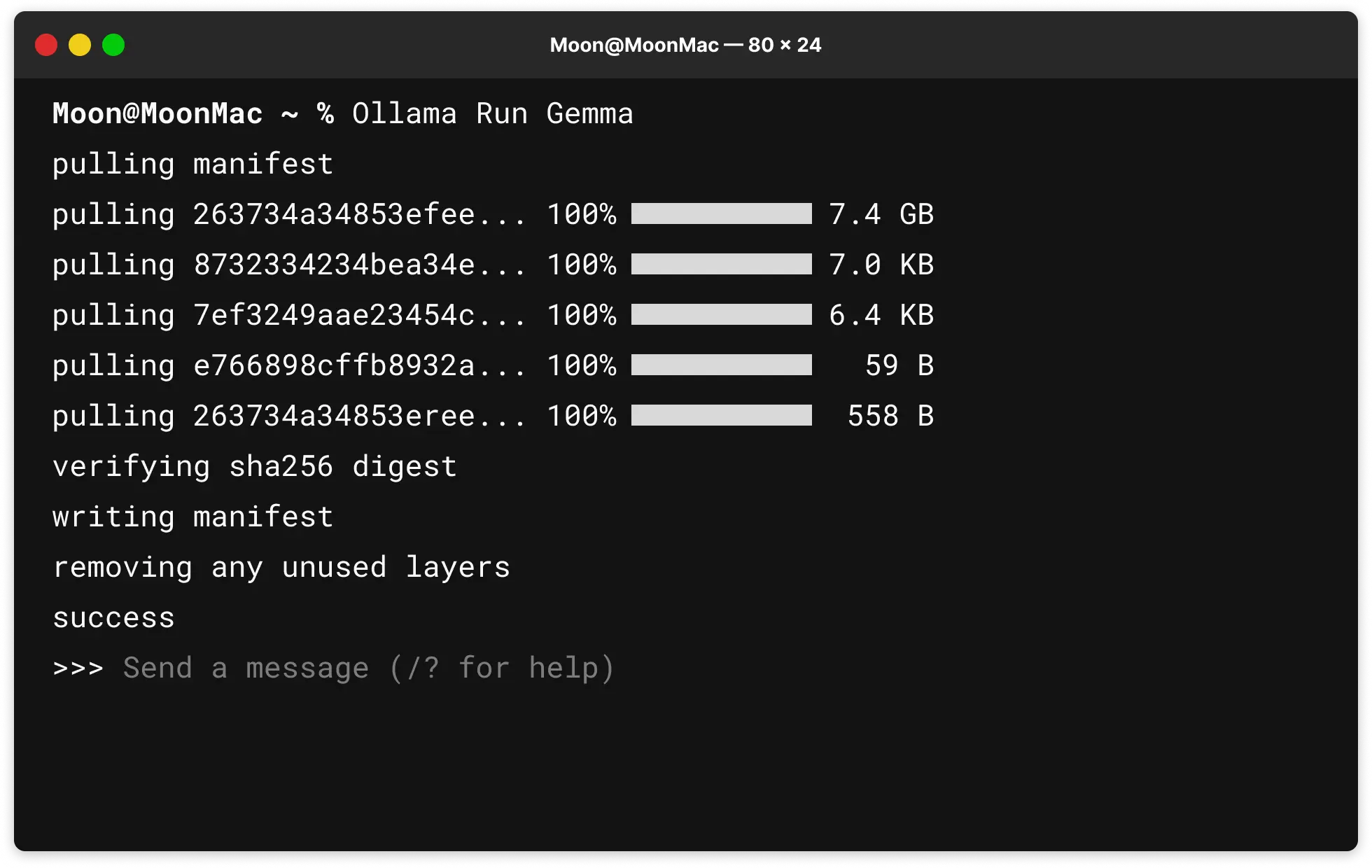Viewport: 1372px width, 868px height.
Task: Click the 558 B size label
Action: click(x=891, y=415)
